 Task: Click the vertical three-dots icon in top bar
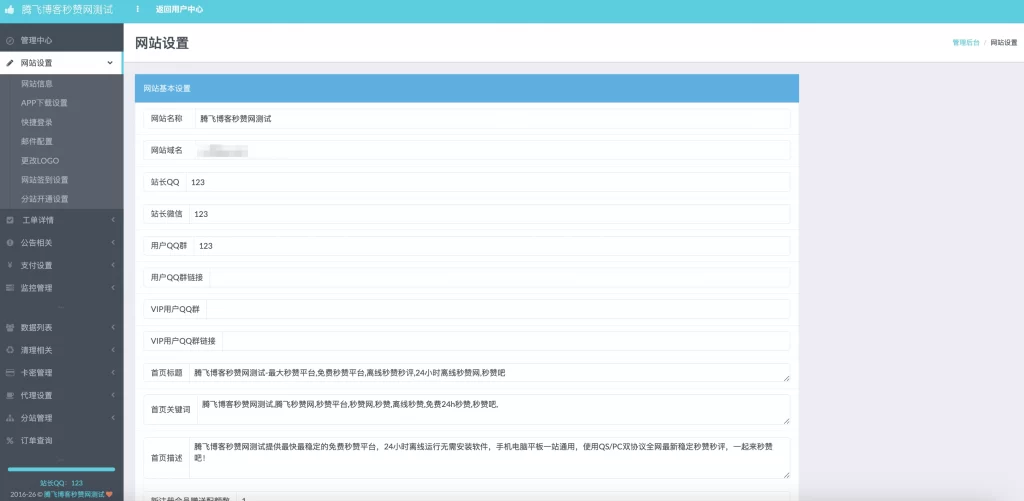click(138, 9)
